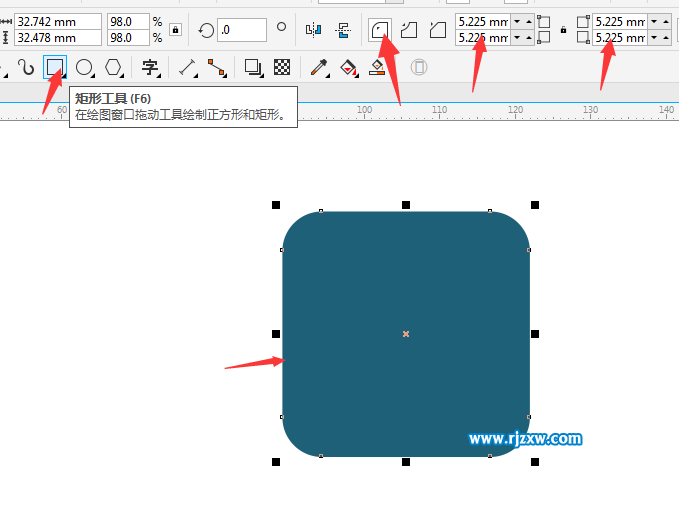Increase the top-right corner radius with its up arrow
679x519 pixels.
point(666,22)
